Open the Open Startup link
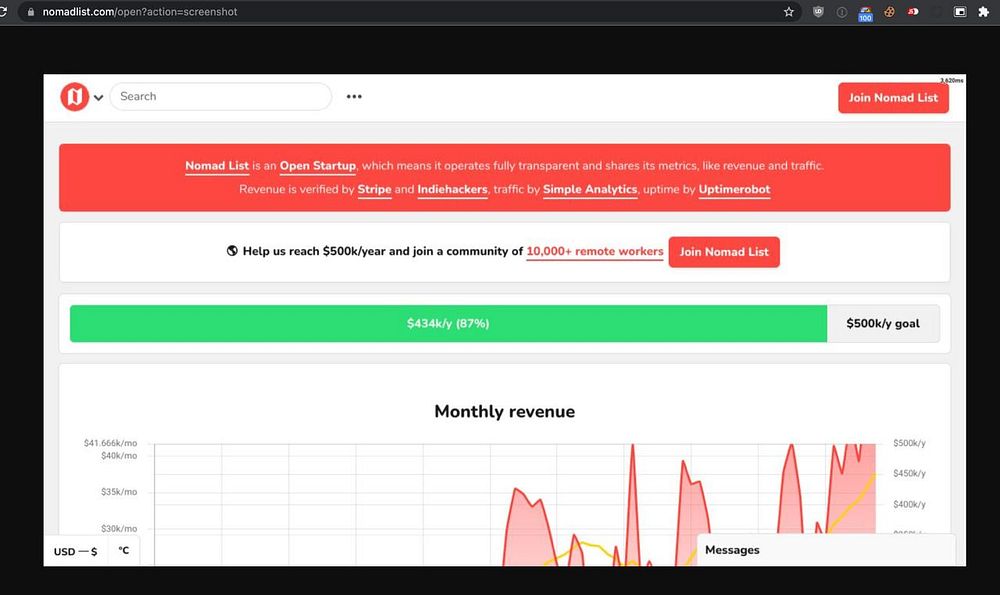The height and width of the screenshot is (595, 1000). pyautogui.click(x=318, y=166)
